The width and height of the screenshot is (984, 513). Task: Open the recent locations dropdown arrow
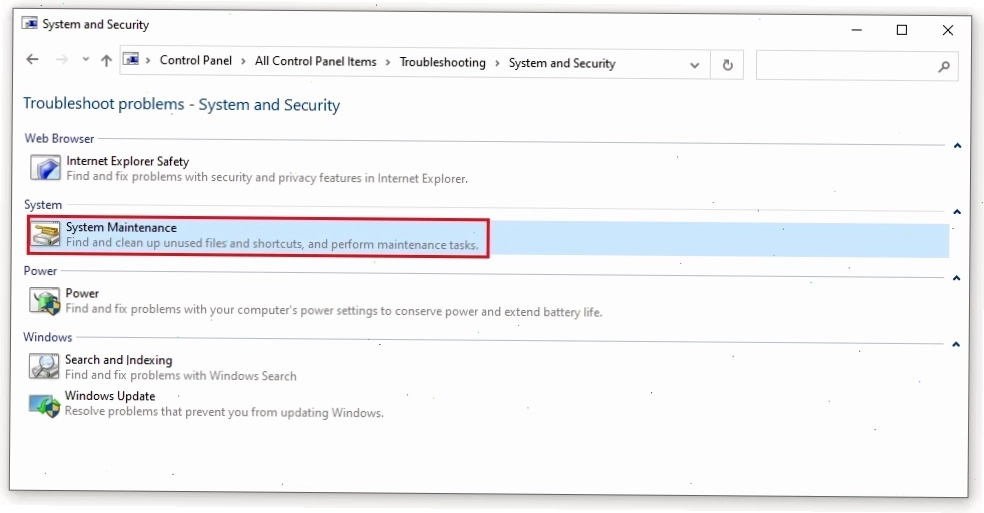85,60
